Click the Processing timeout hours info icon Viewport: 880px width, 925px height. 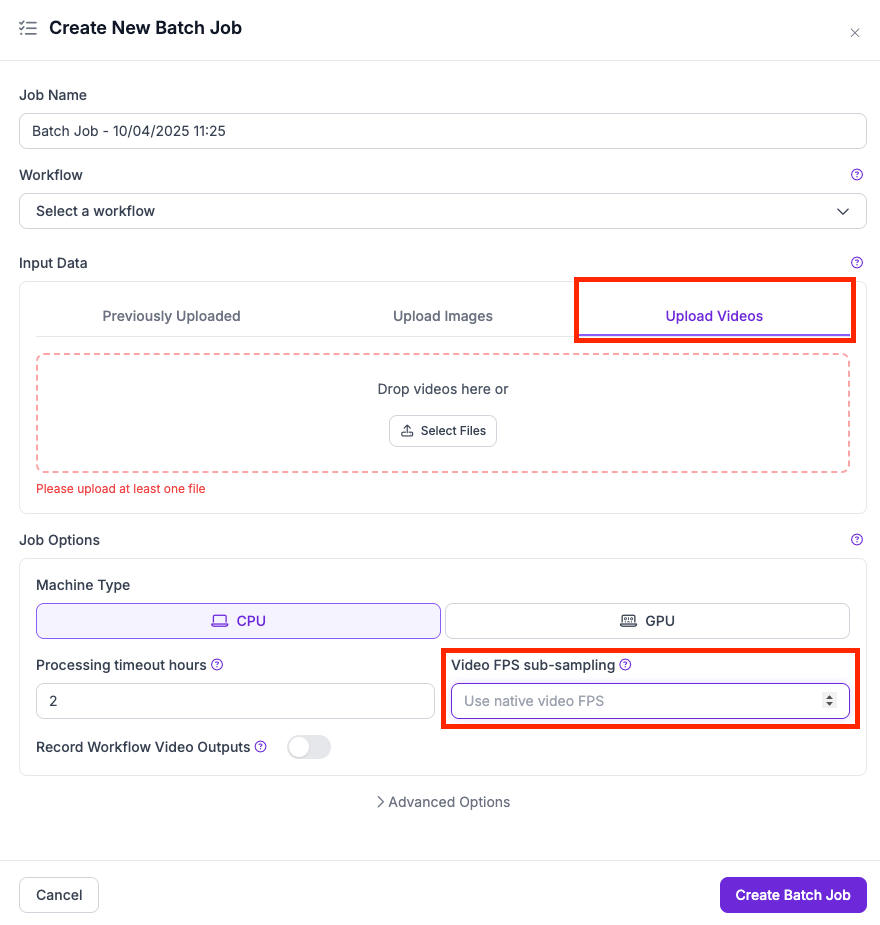point(217,665)
